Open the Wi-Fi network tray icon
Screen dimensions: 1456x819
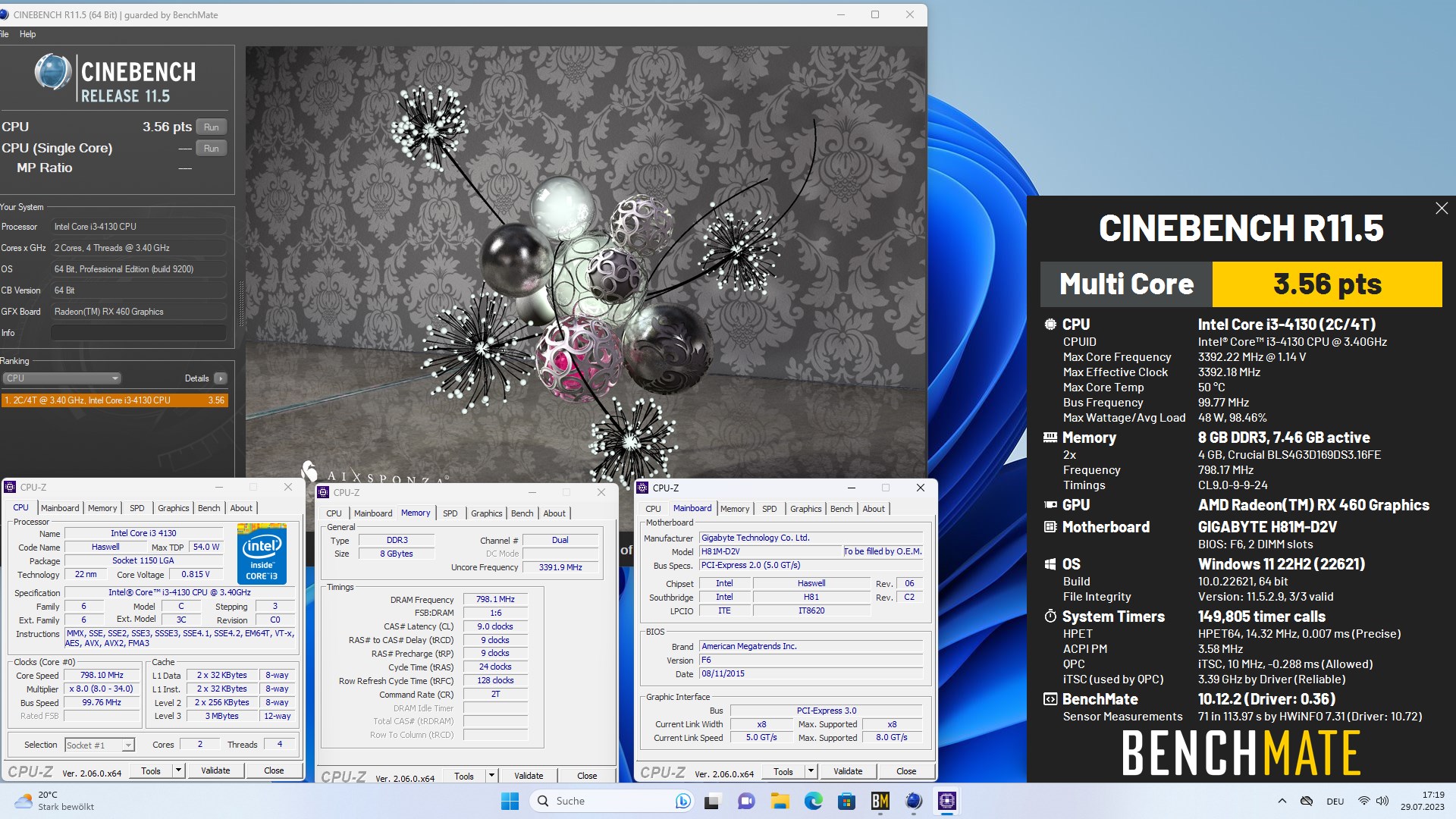(1363, 802)
